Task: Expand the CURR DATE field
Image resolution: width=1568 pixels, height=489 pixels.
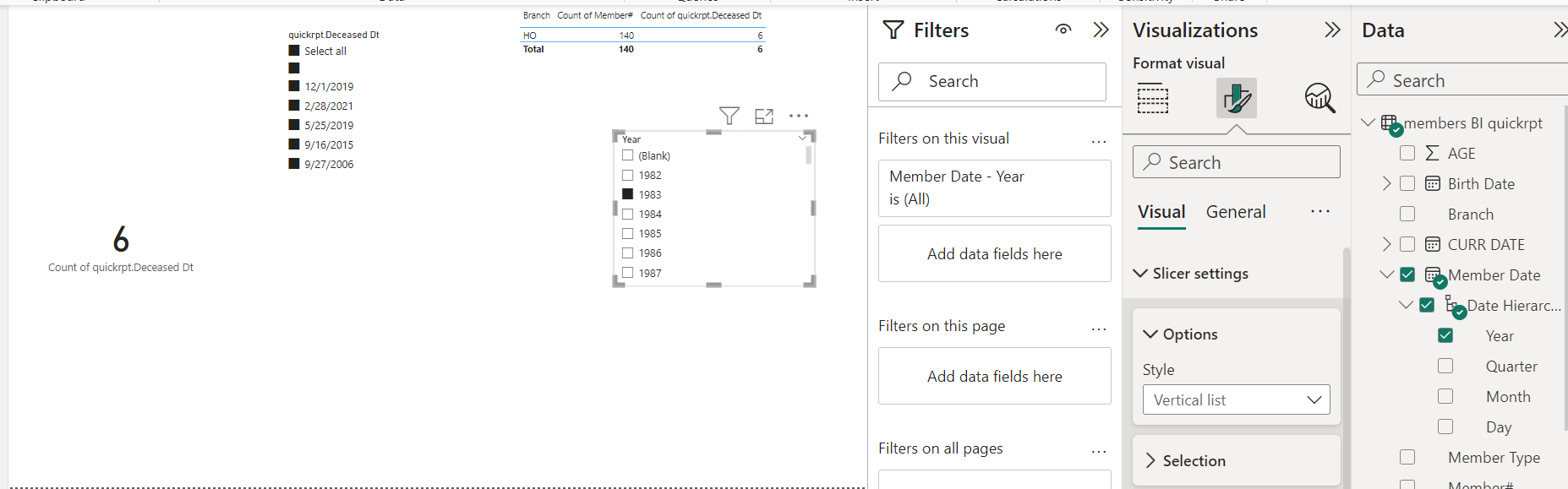Action: click(x=1386, y=244)
